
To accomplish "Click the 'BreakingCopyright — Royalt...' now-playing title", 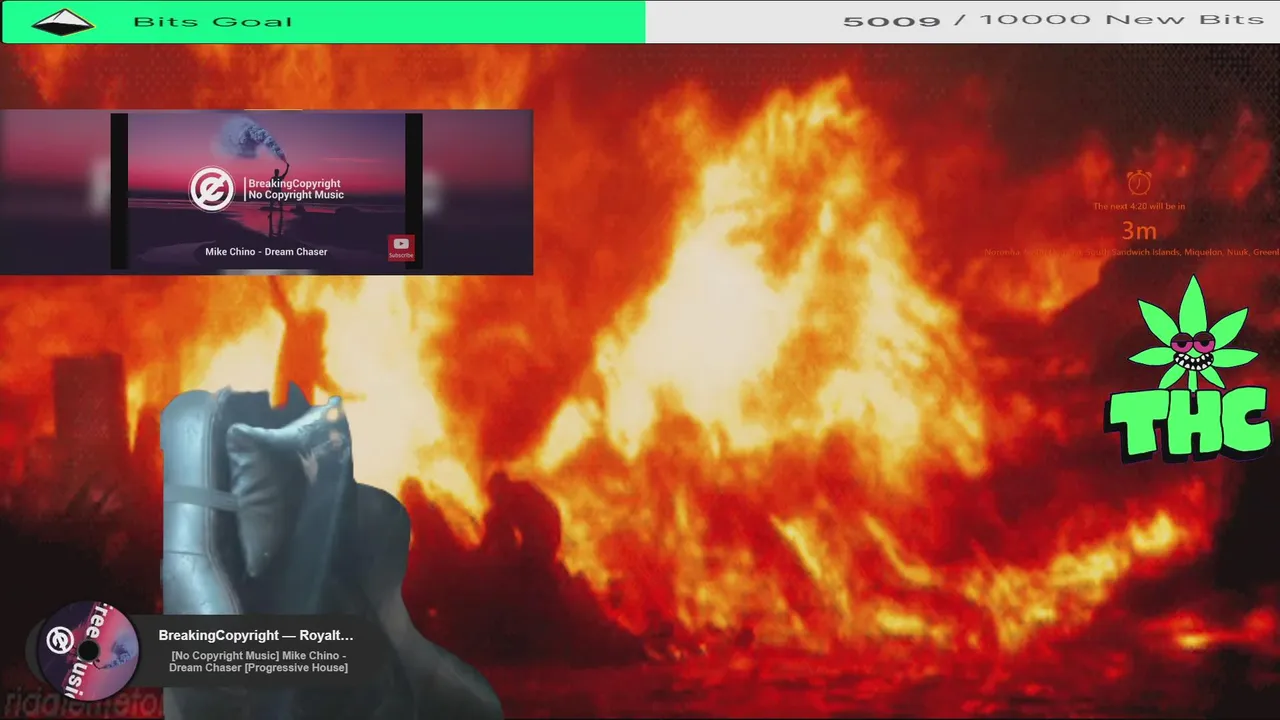I will pos(256,635).
